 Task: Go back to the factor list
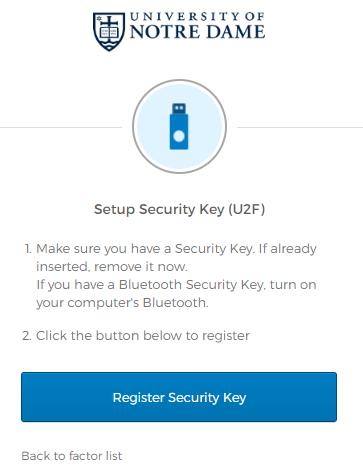coord(72,456)
